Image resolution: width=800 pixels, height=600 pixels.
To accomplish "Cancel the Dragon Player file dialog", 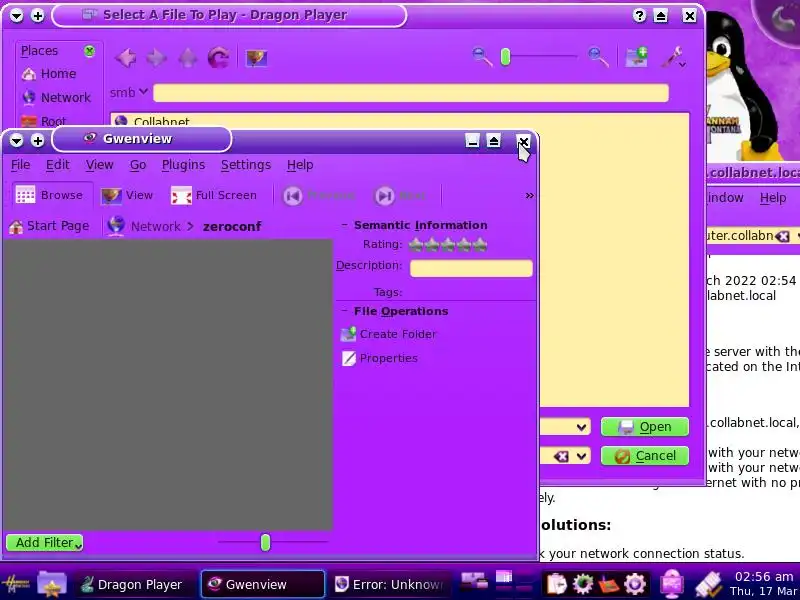I will (x=645, y=456).
